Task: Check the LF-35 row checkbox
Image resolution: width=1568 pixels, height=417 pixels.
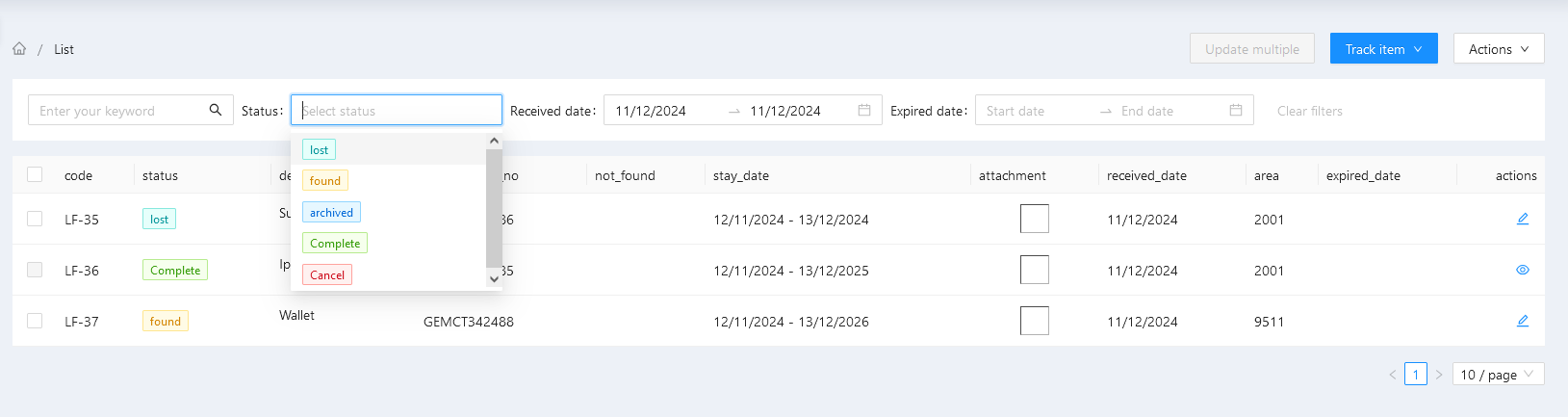Action: click(x=35, y=219)
